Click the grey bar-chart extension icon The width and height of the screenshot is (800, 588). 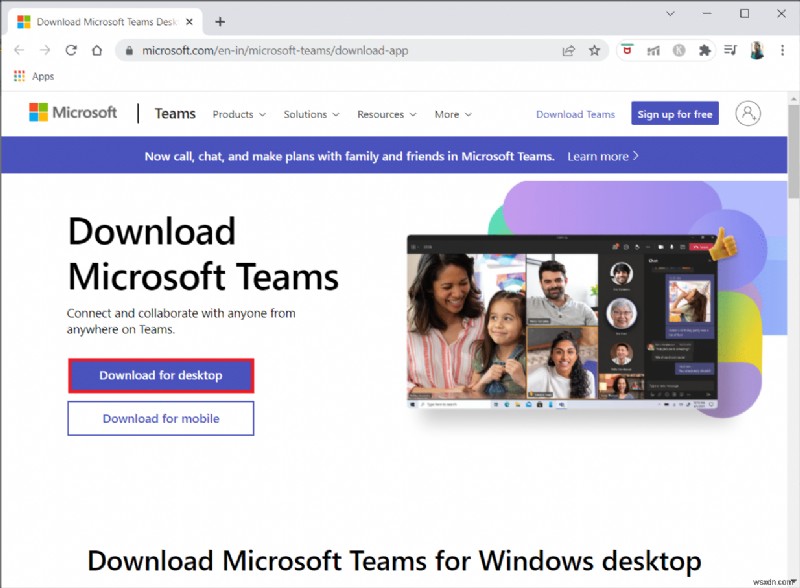(654, 51)
